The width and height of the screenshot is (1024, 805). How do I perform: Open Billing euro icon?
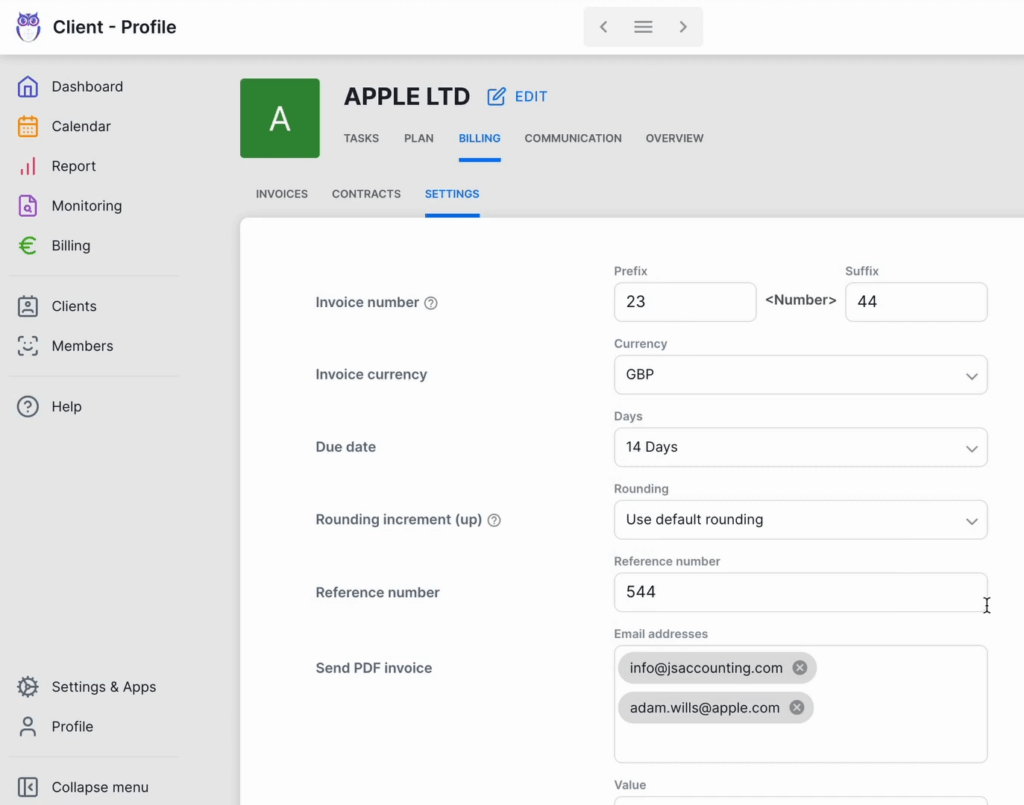(x=28, y=246)
